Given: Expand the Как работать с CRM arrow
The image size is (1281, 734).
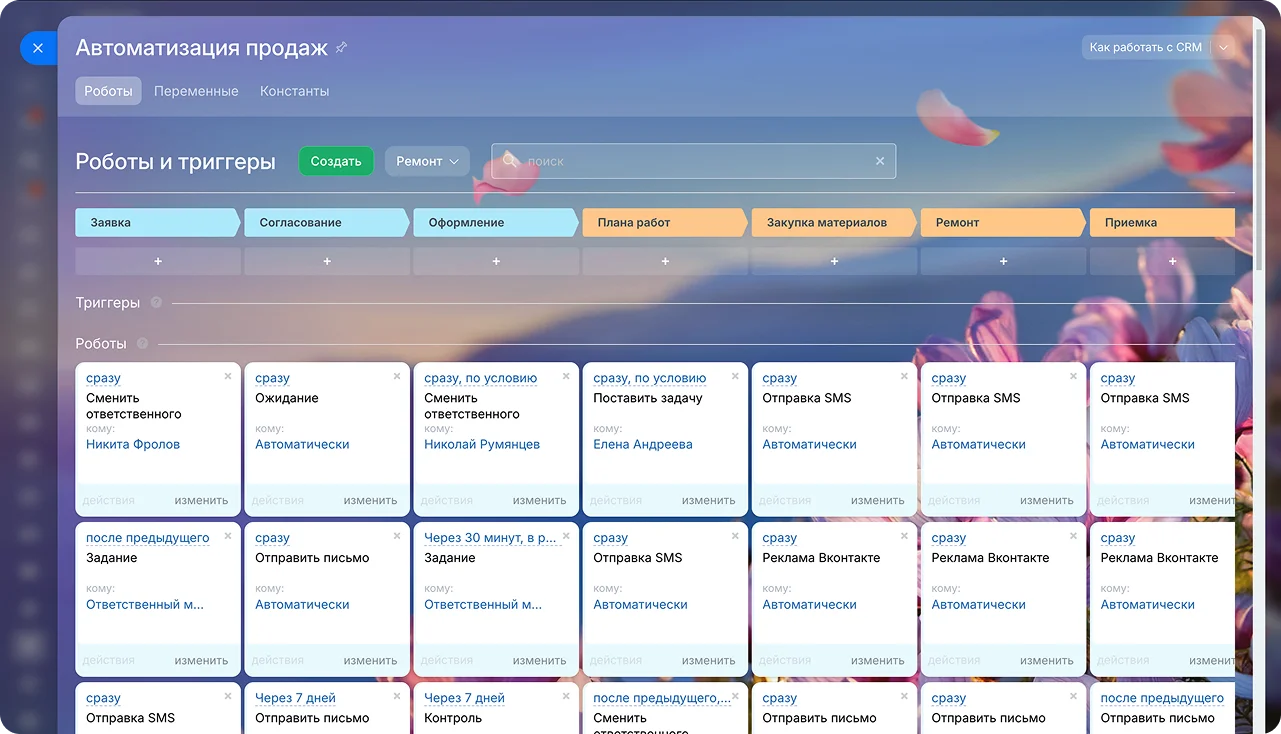Looking at the screenshot, I should pyautogui.click(x=1224, y=48).
